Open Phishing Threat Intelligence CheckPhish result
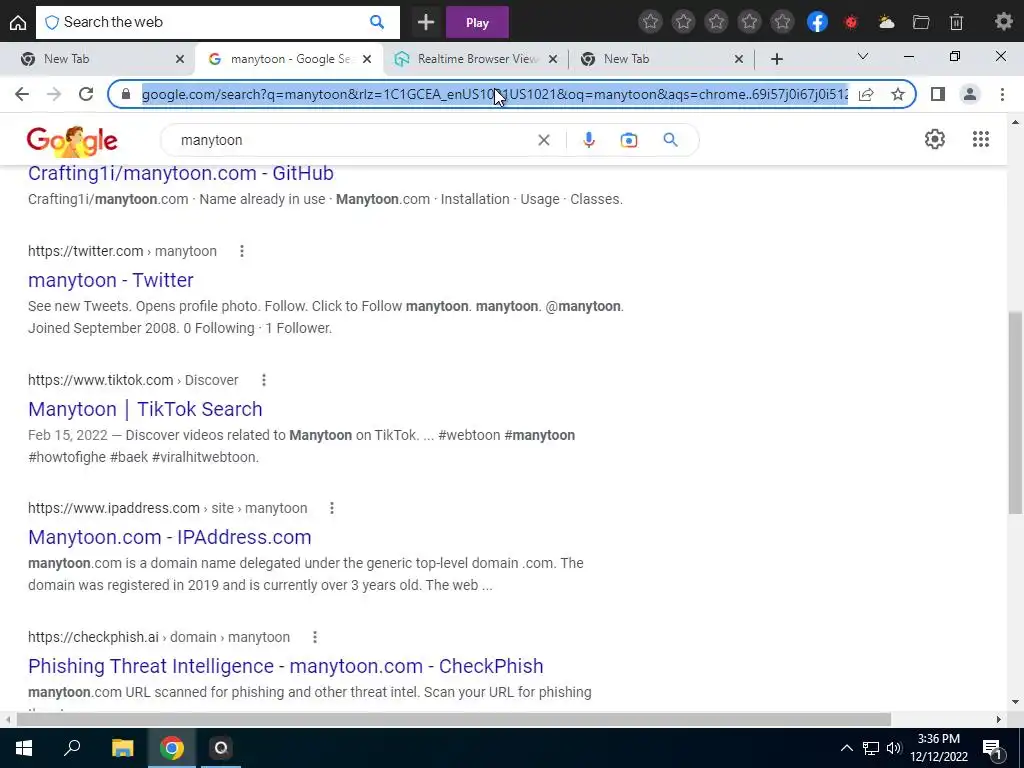1024x768 pixels. click(x=285, y=666)
